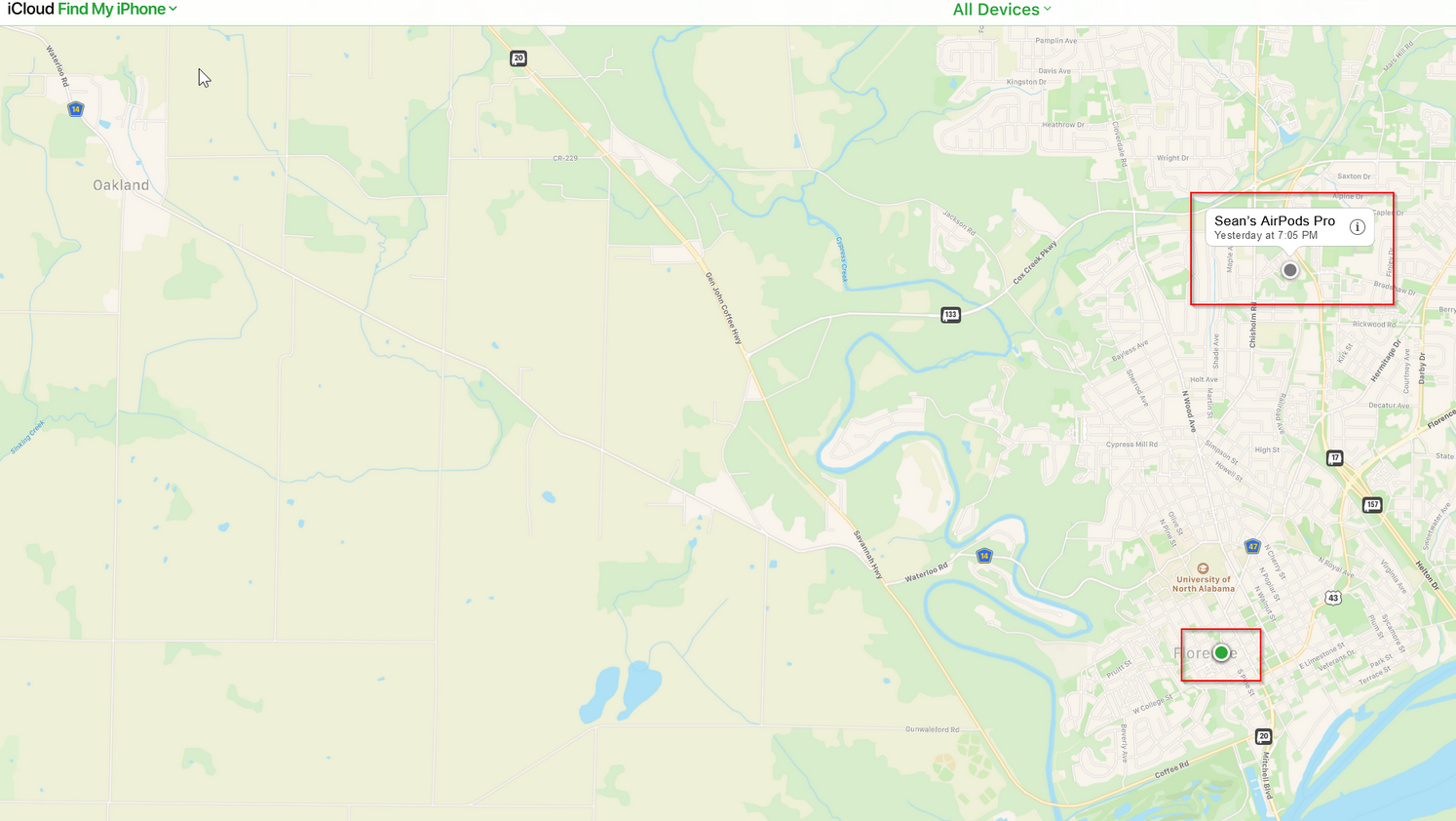Click the Route 43 highway shield
Image resolution: width=1456 pixels, height=821 pixels.
click(x=1333, y=598)
